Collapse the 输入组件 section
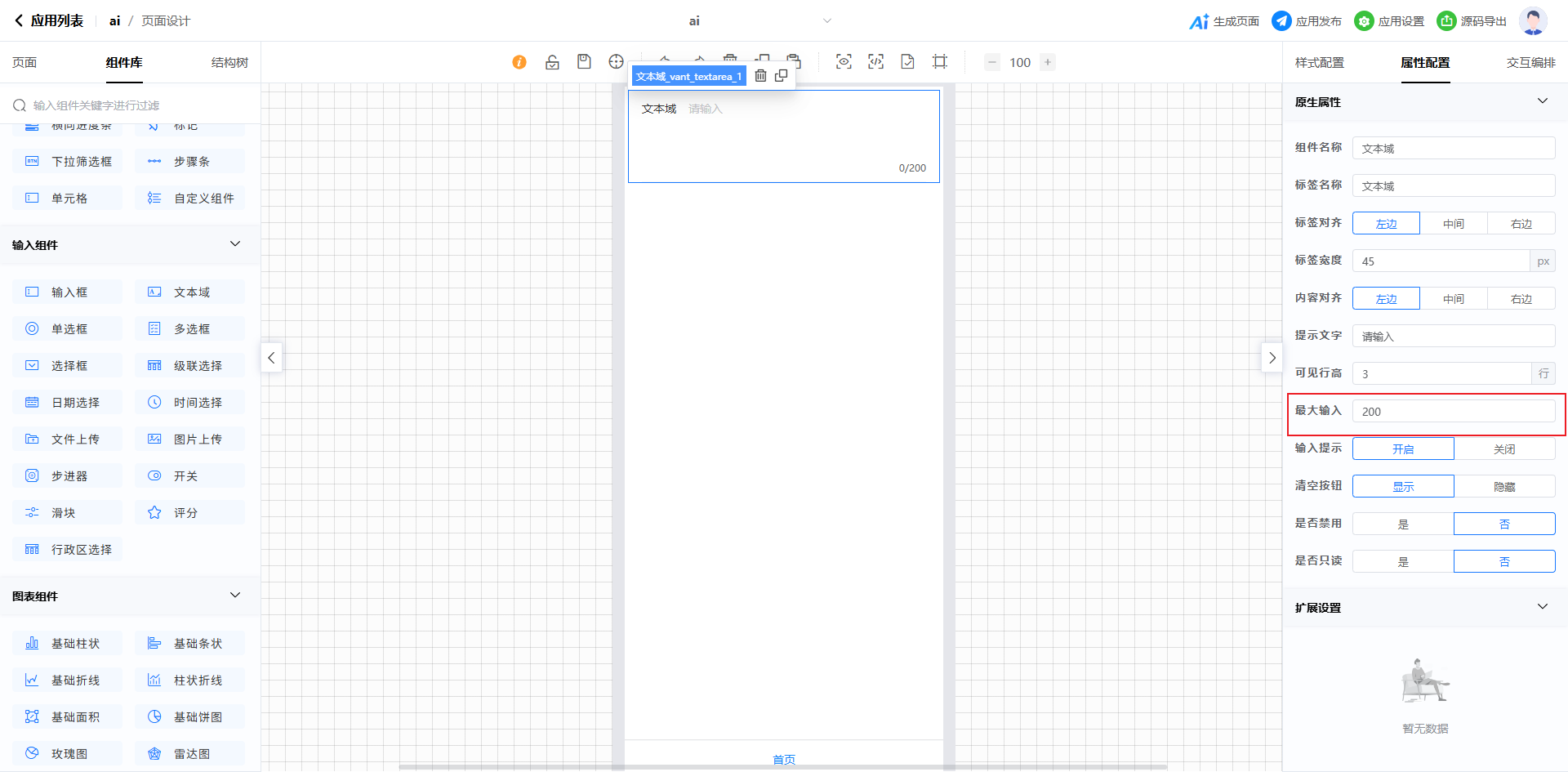This screenshot has width=1568, height=772. [x=235, y=244]
